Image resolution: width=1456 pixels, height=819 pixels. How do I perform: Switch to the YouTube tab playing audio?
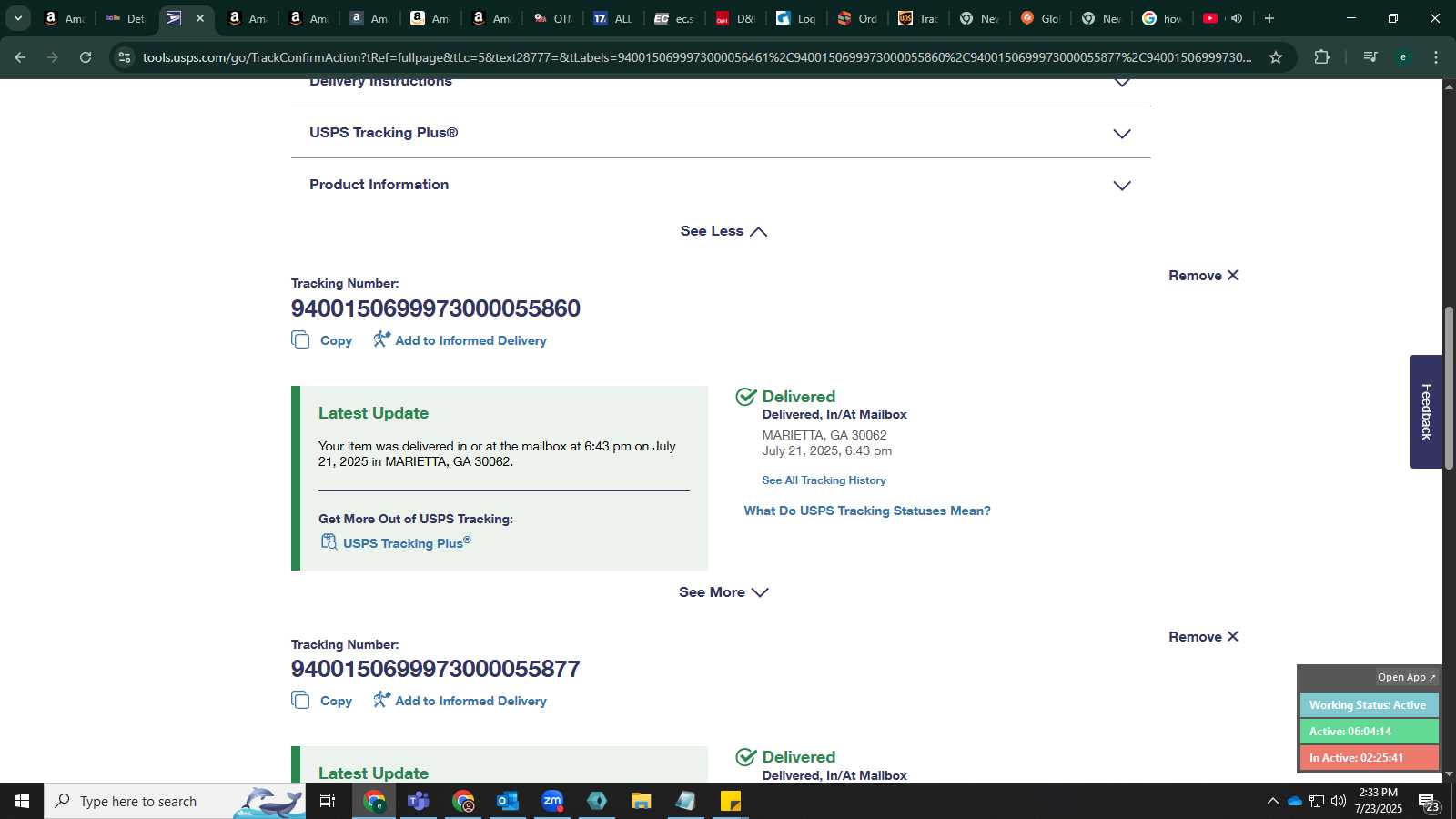[1222, 18]
